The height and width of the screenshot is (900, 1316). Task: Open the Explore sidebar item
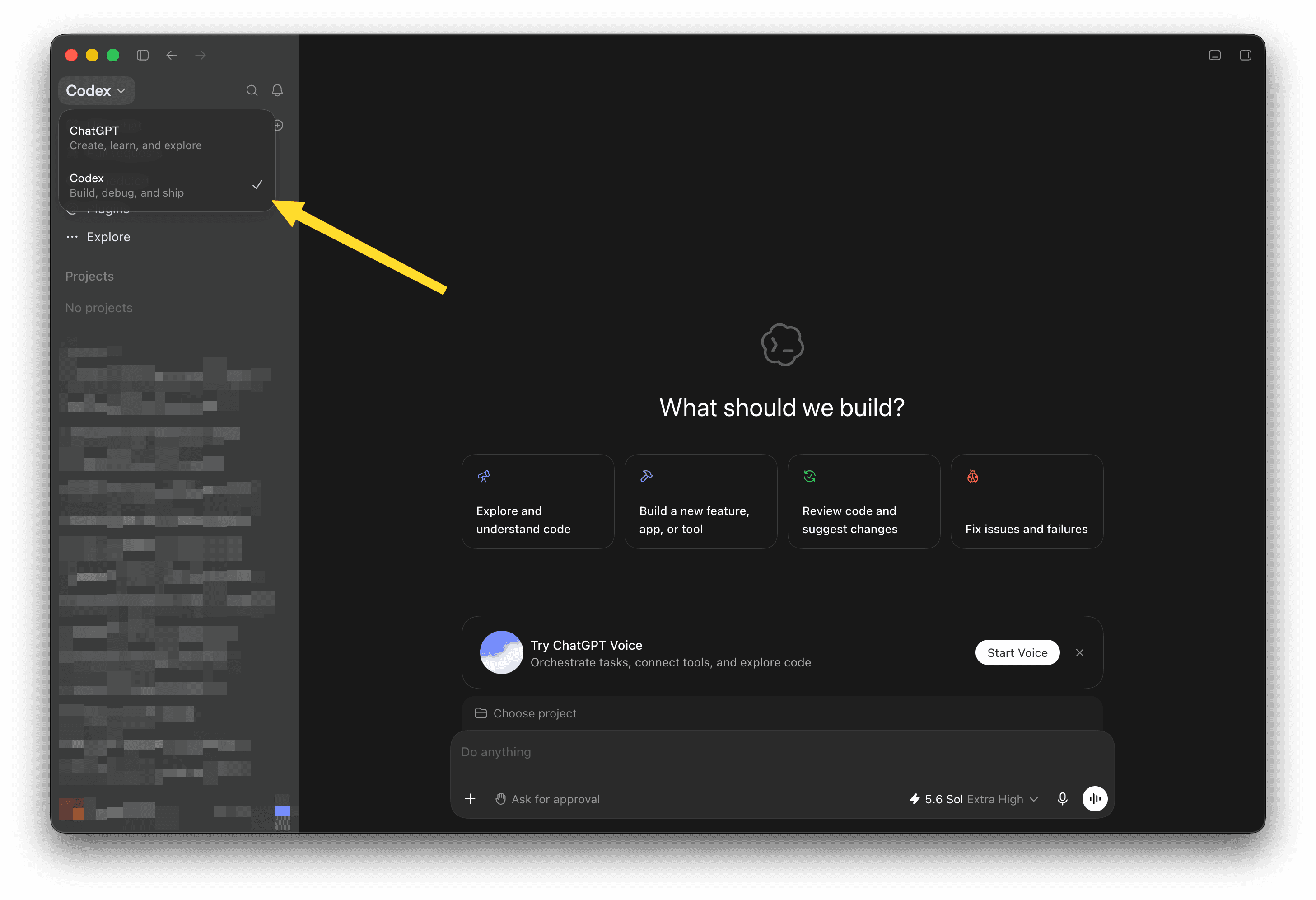click(x=108, y=237)
